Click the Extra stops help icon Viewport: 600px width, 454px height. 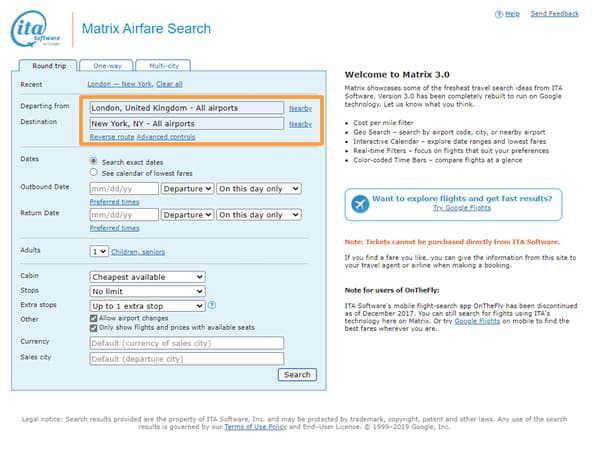pos(212,305)
